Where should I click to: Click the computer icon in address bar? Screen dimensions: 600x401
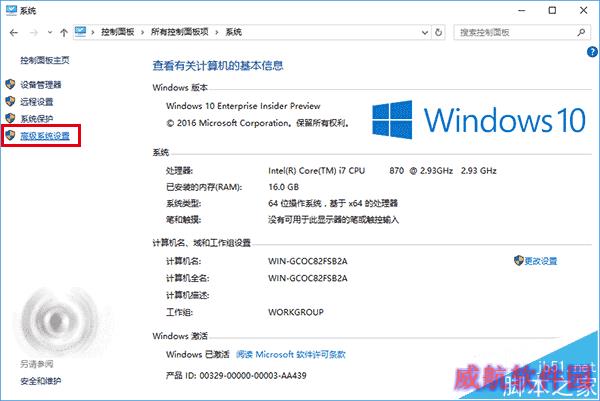coord(80,32)
